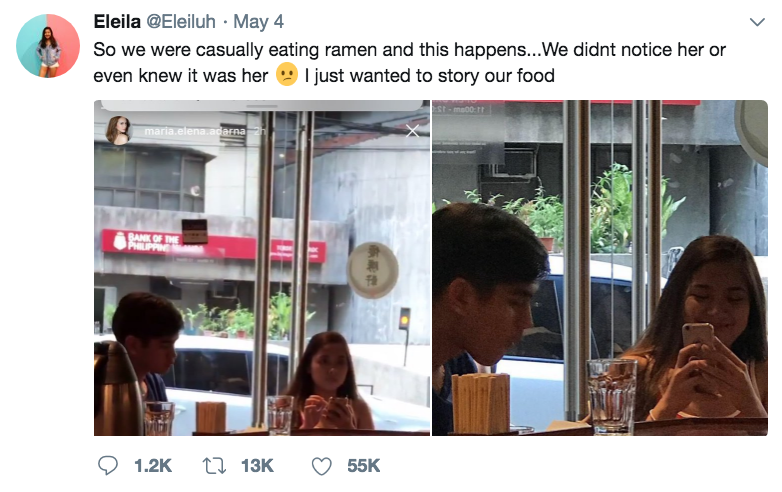
Task: Click the reply speech bubble icon
Action: tap(108, 465)
